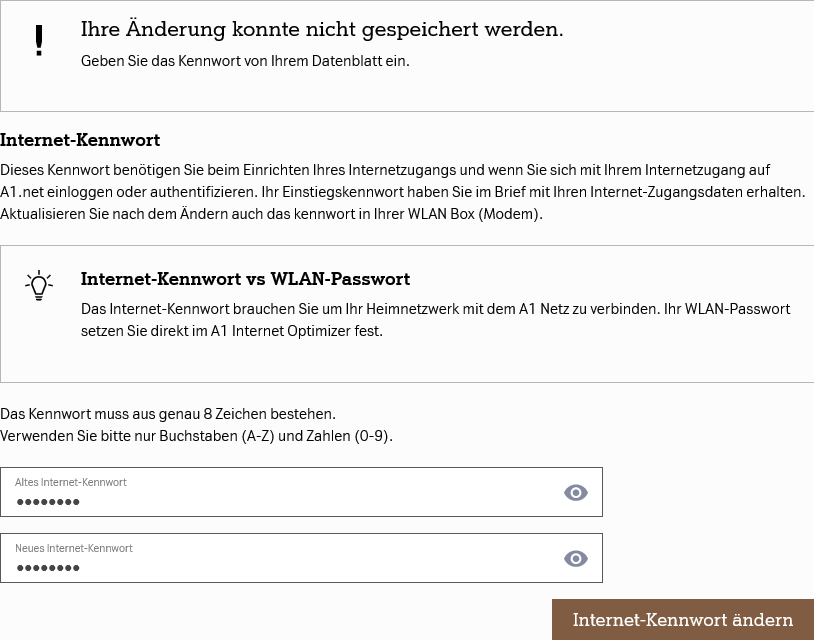Focus the masked dots in the old password field
814x640 pixels.
click(x=48, y=502)
